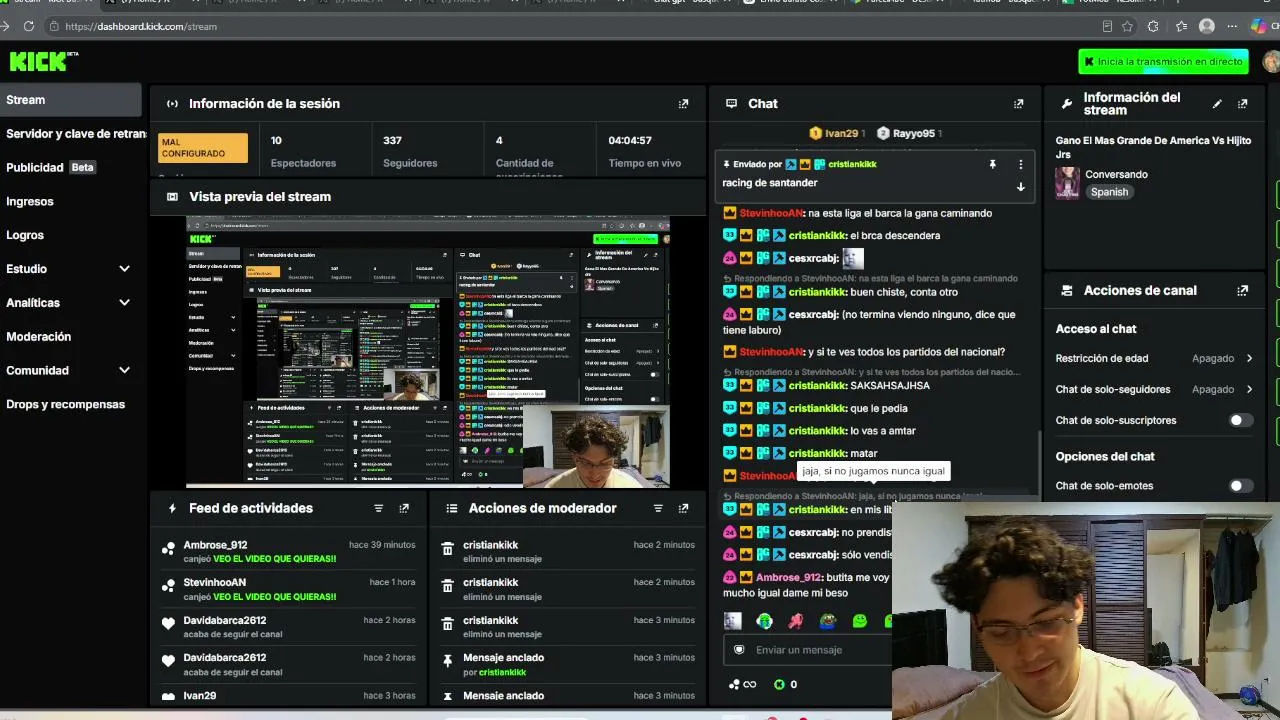
Task: Click the Conversando category thumbnail image
Action: 1068,183
